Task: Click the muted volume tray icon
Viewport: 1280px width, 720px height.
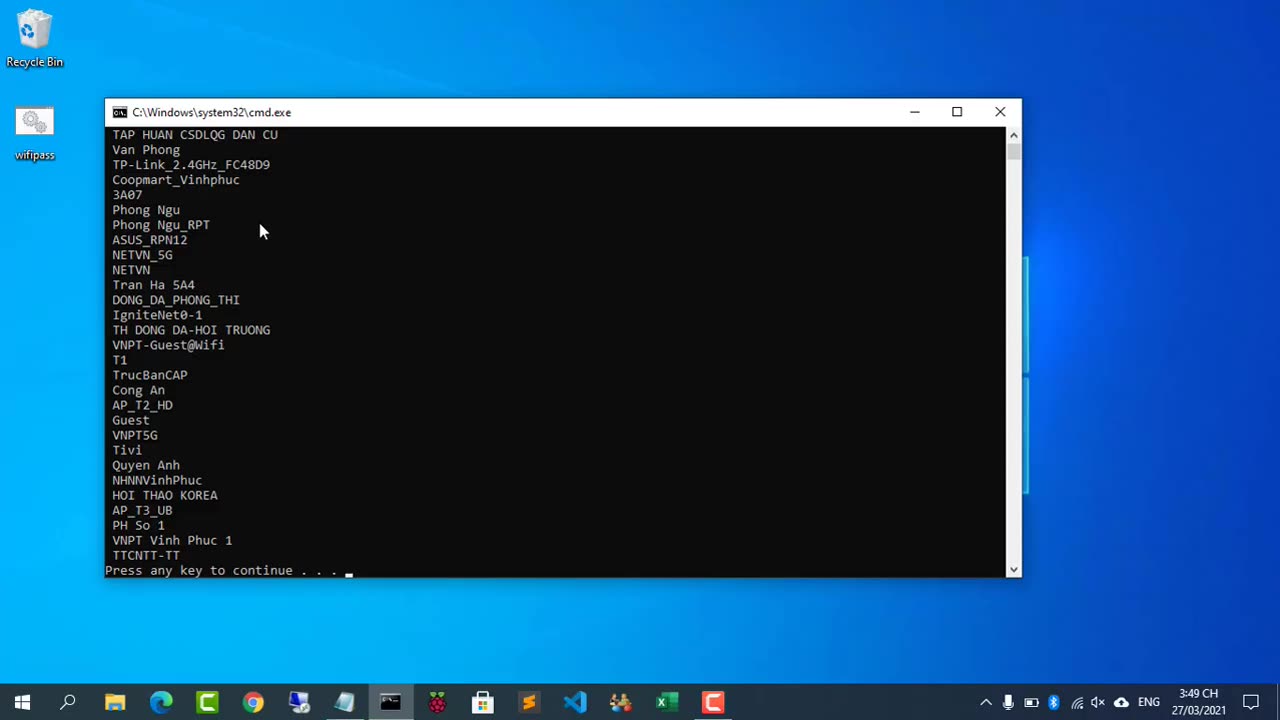Action: [x=1098, y=702]
